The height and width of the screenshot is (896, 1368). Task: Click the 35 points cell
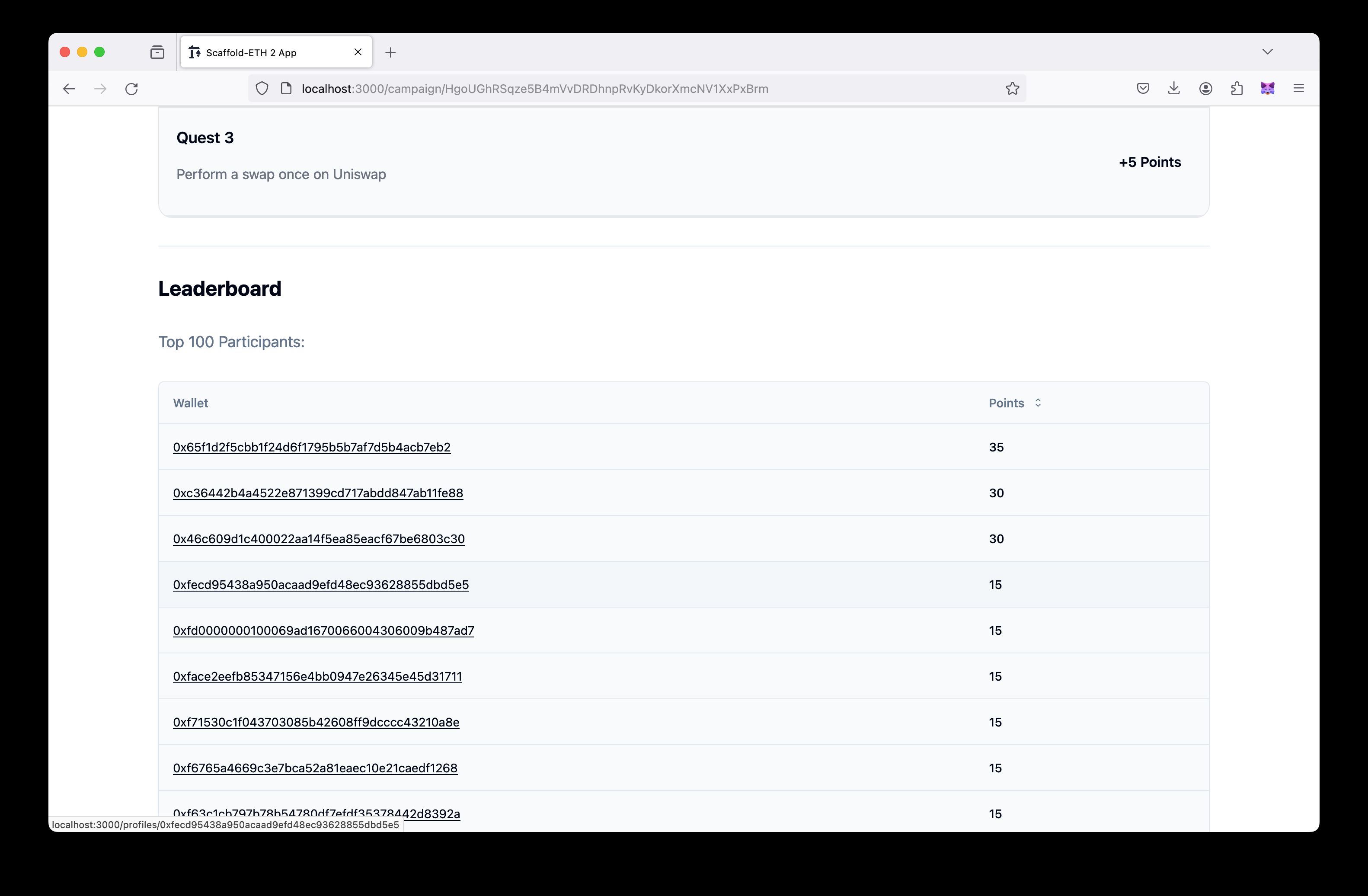[x=996, y=447]
